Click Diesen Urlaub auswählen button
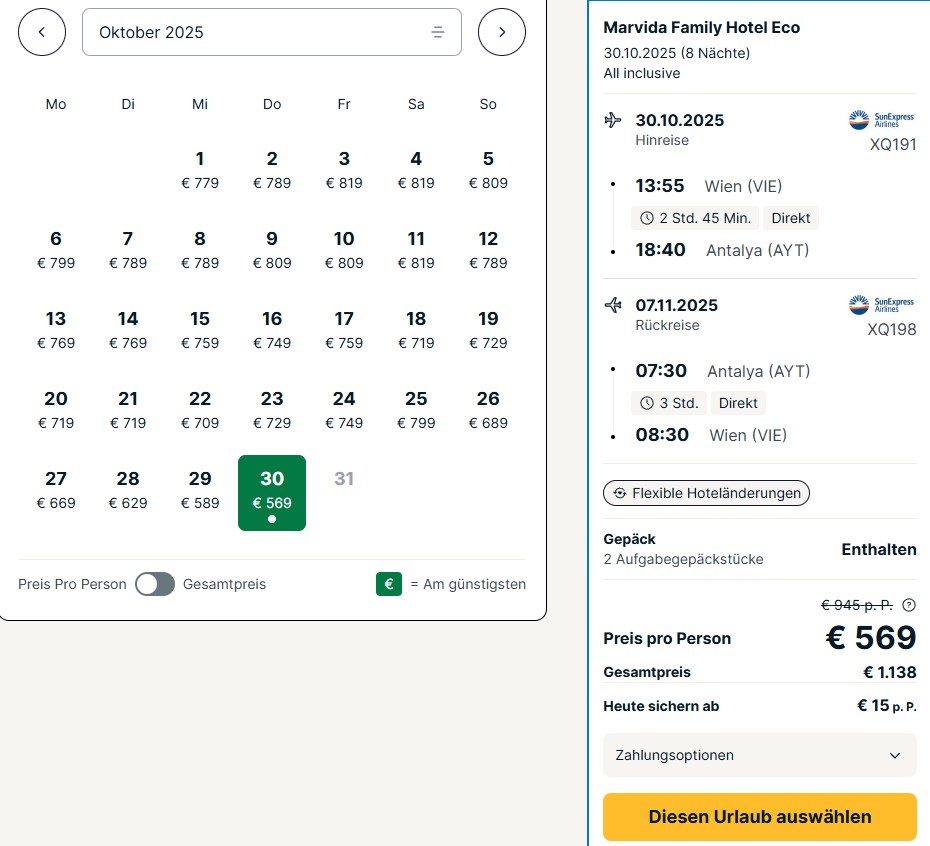The image size is (930, 846). [760, 816]
